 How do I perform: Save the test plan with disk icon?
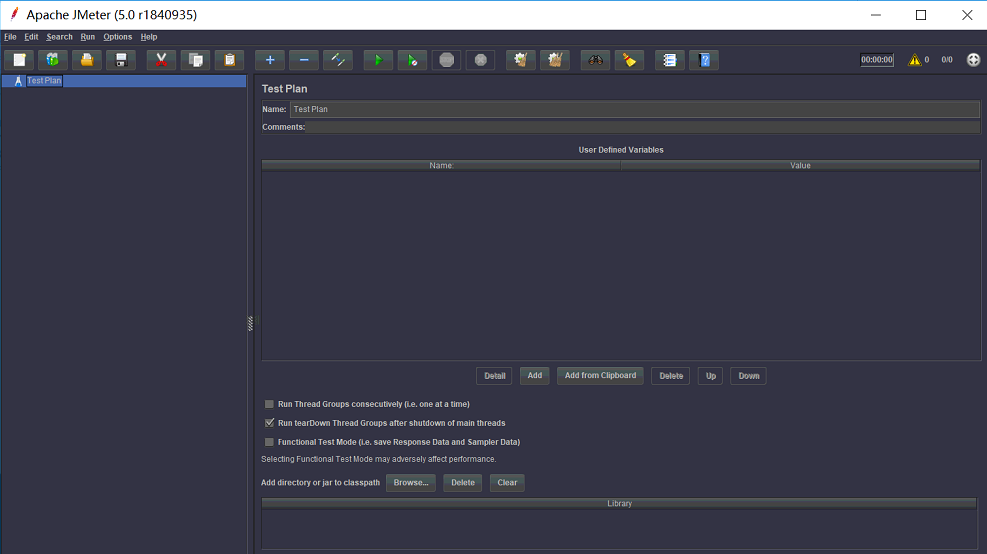(121, 60)
